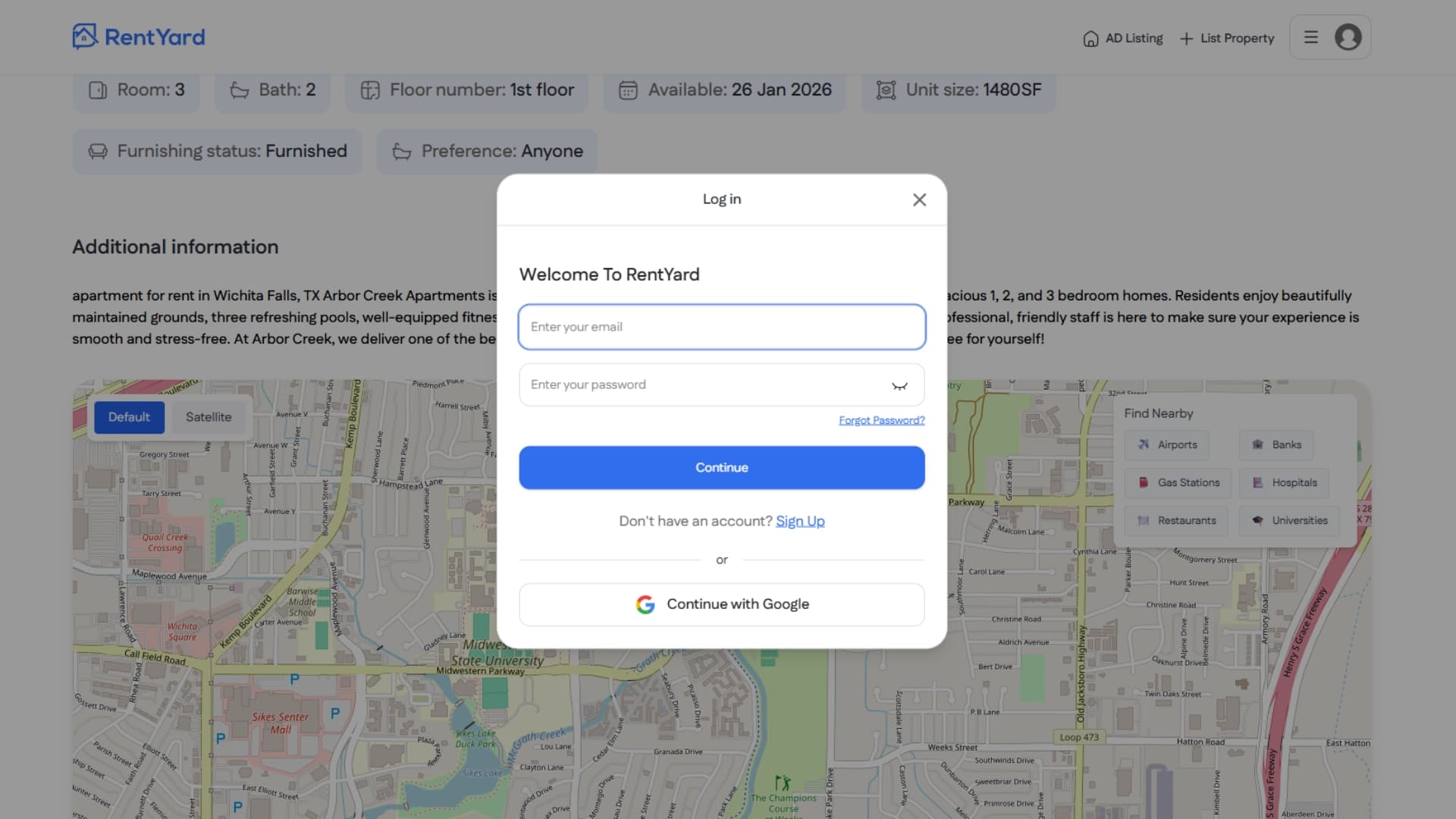Click the Furnishing status sofa icon

[98, 152]
